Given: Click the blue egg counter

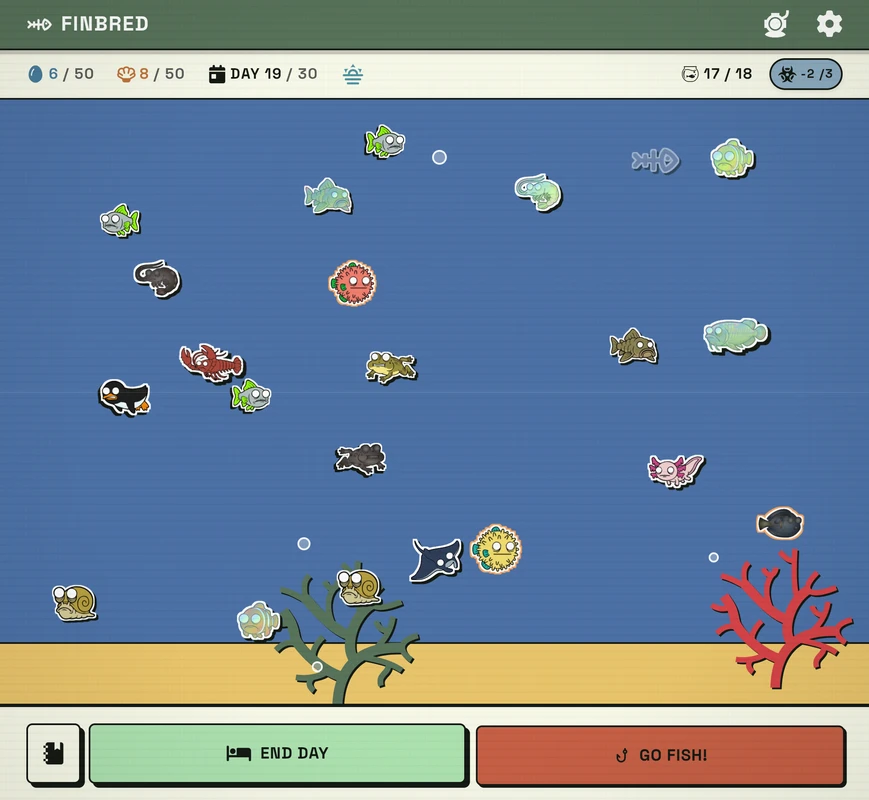Looking at the screenshot, I should (x=61, y=74).
